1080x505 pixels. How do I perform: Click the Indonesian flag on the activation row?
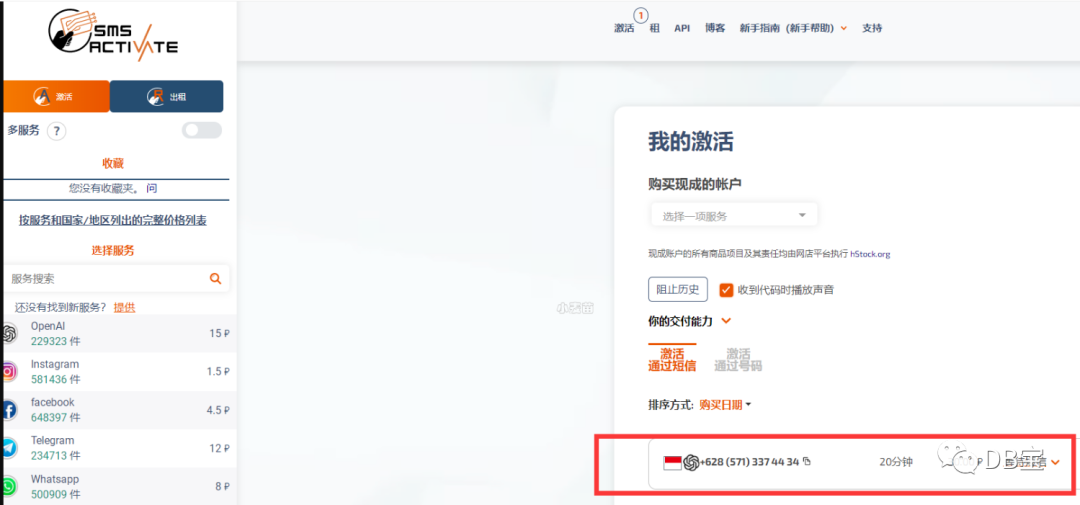(672, 462)
